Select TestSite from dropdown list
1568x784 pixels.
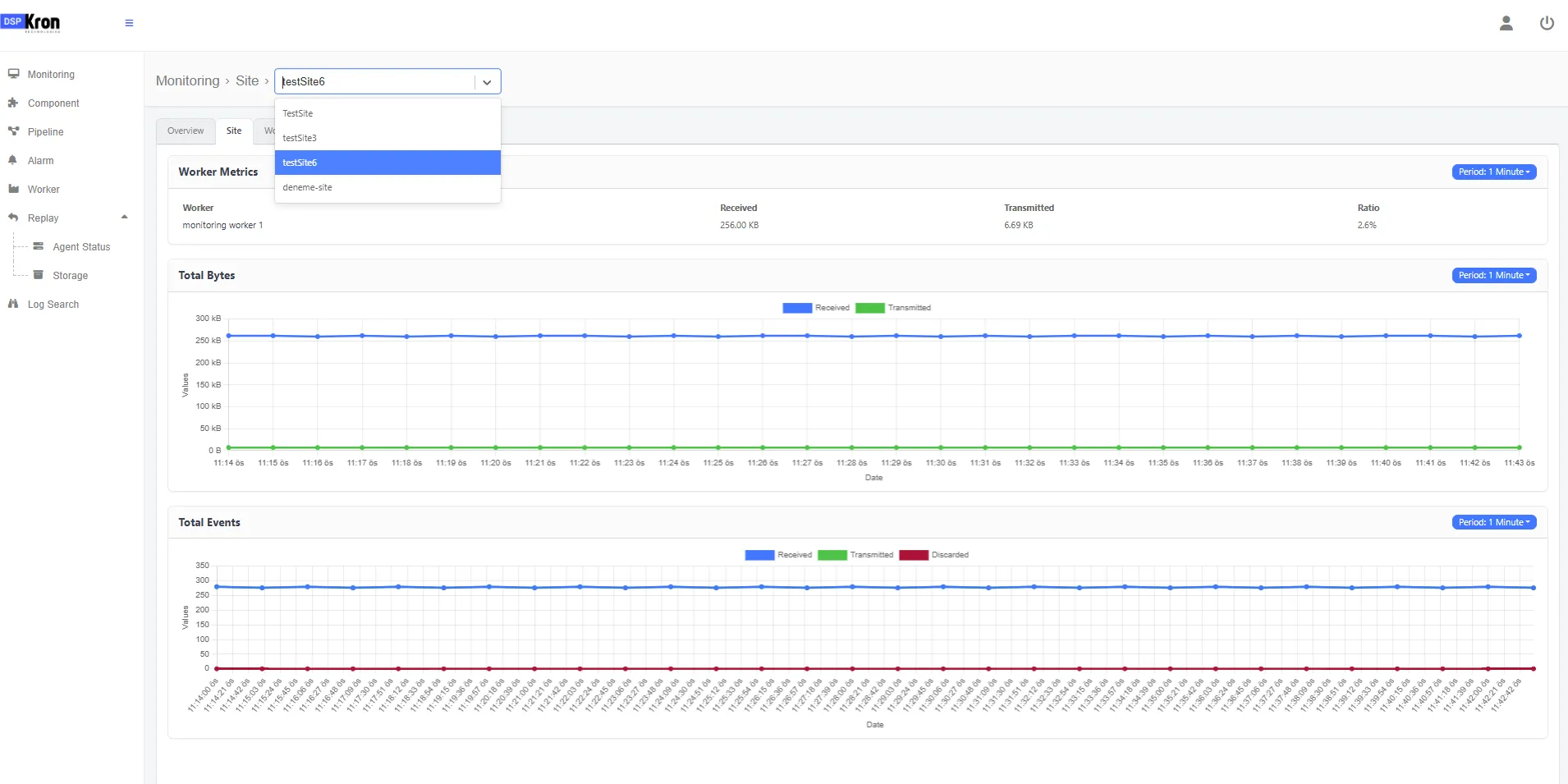pyautogui.click(x=387, y=113)
